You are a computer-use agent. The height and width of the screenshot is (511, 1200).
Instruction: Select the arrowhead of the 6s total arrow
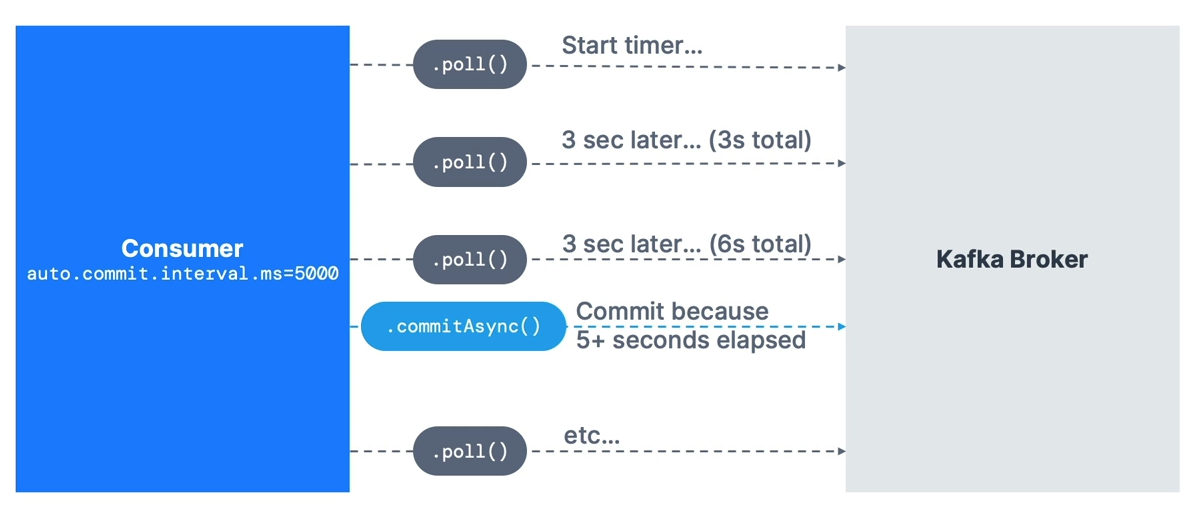[841, 259]
